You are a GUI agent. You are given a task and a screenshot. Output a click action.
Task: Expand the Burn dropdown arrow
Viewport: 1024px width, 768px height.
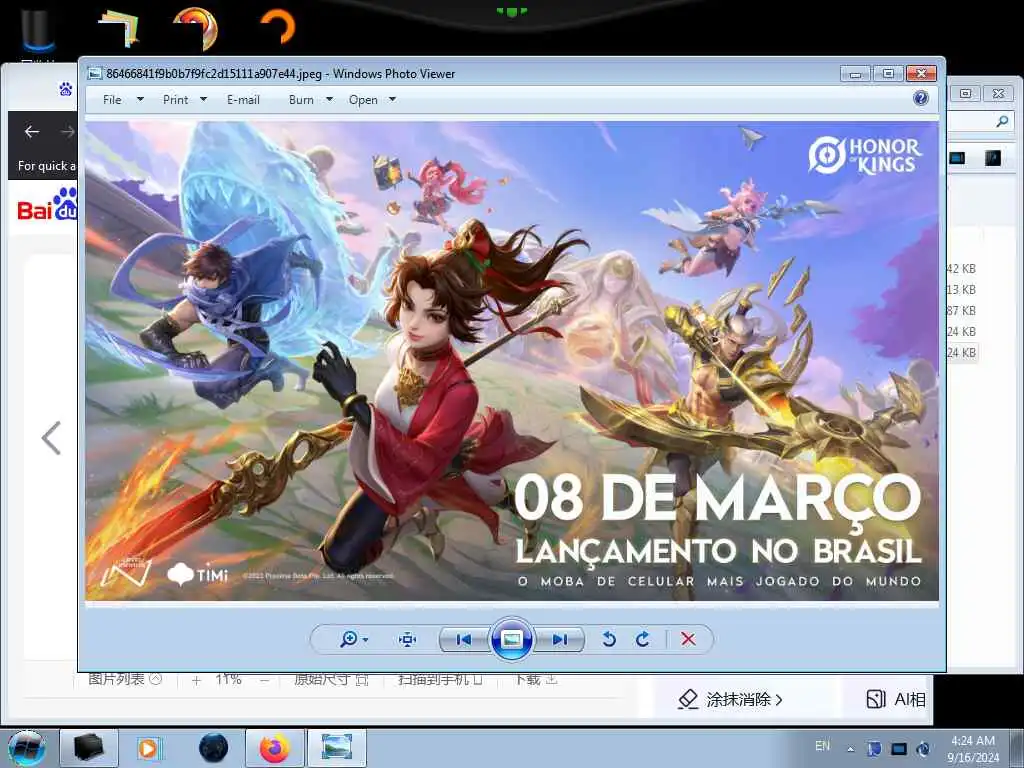point(329,99)
